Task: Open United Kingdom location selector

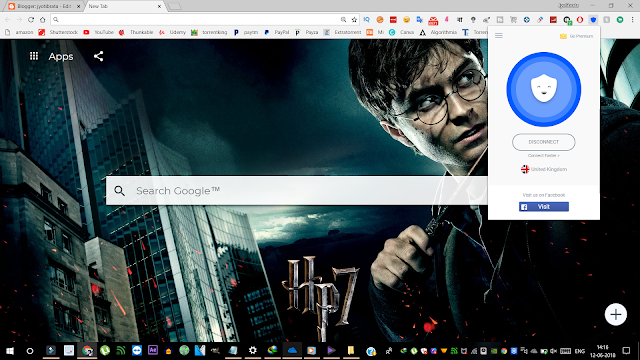Action: coord(544,169)
